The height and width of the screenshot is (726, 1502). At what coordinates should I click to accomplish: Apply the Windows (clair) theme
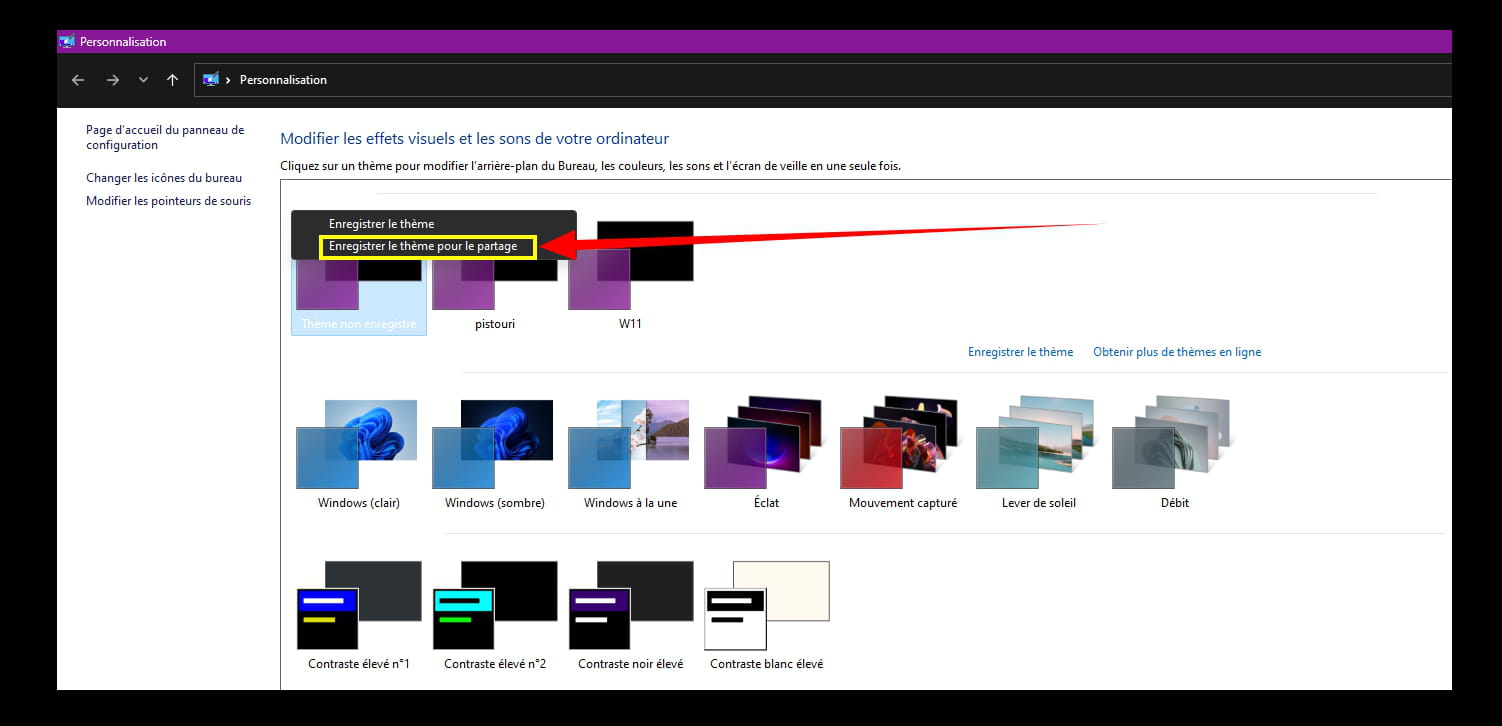coord(359,453)
